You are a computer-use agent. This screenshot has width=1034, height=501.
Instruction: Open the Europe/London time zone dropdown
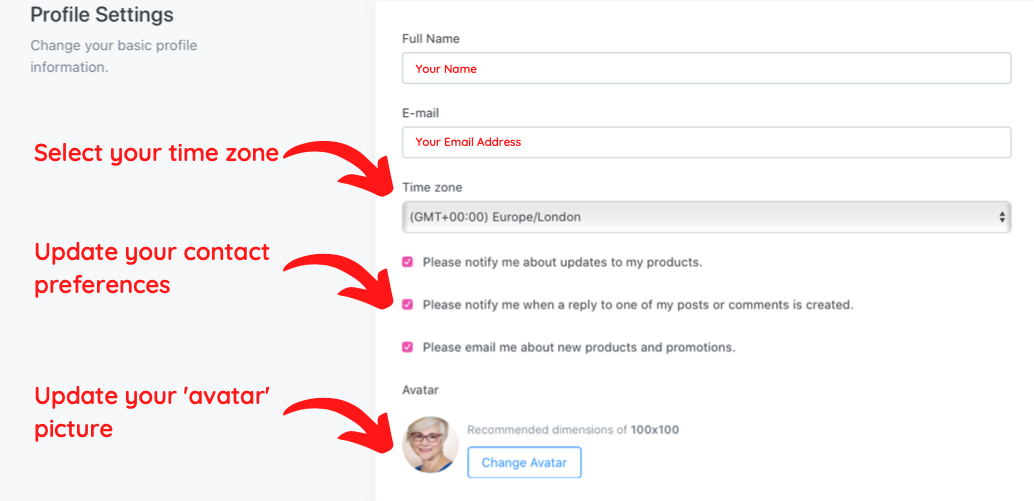coord(706,216)
